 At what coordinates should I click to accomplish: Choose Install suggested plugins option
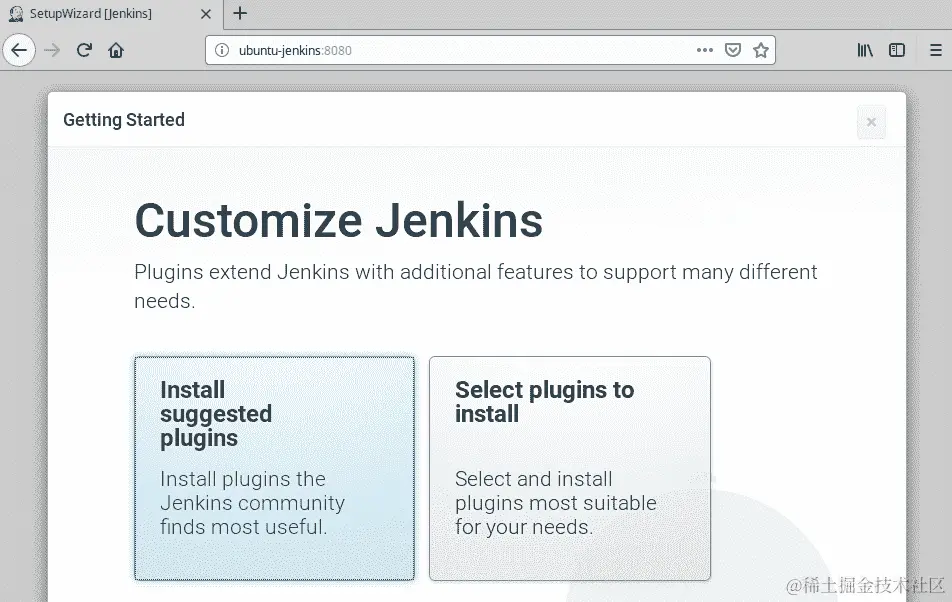tap(274, 468)
